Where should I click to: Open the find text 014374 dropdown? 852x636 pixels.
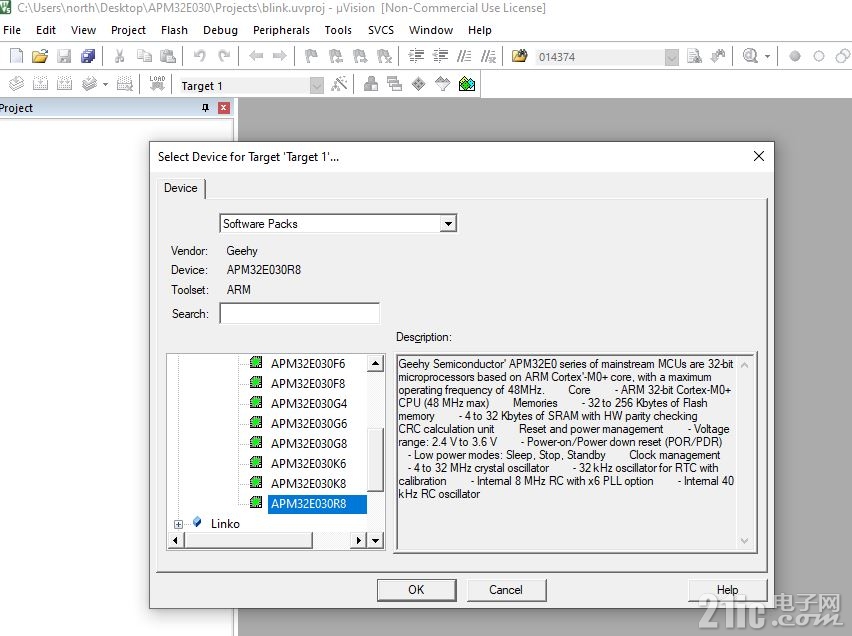coord(672,57)
